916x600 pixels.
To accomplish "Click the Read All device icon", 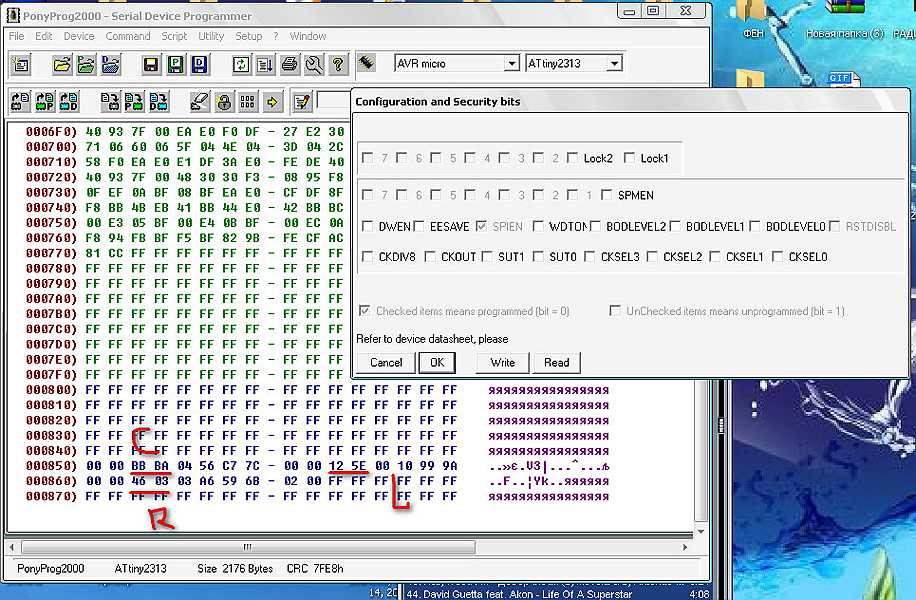I will point(21,102).
